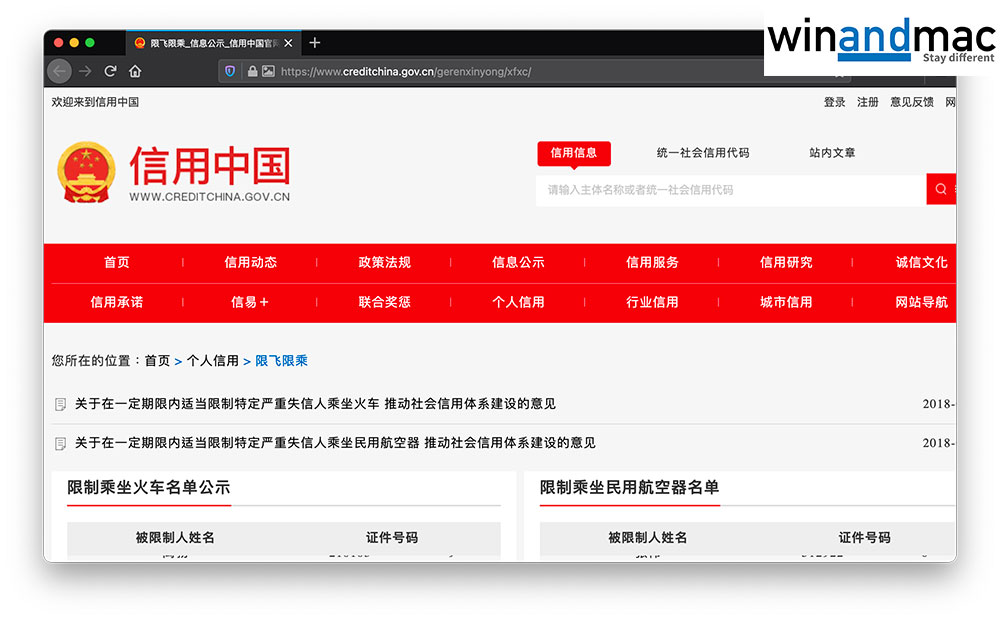
Task: Click the document icon beside the 乘坐火车 notice
Action: tap(61, 405)
